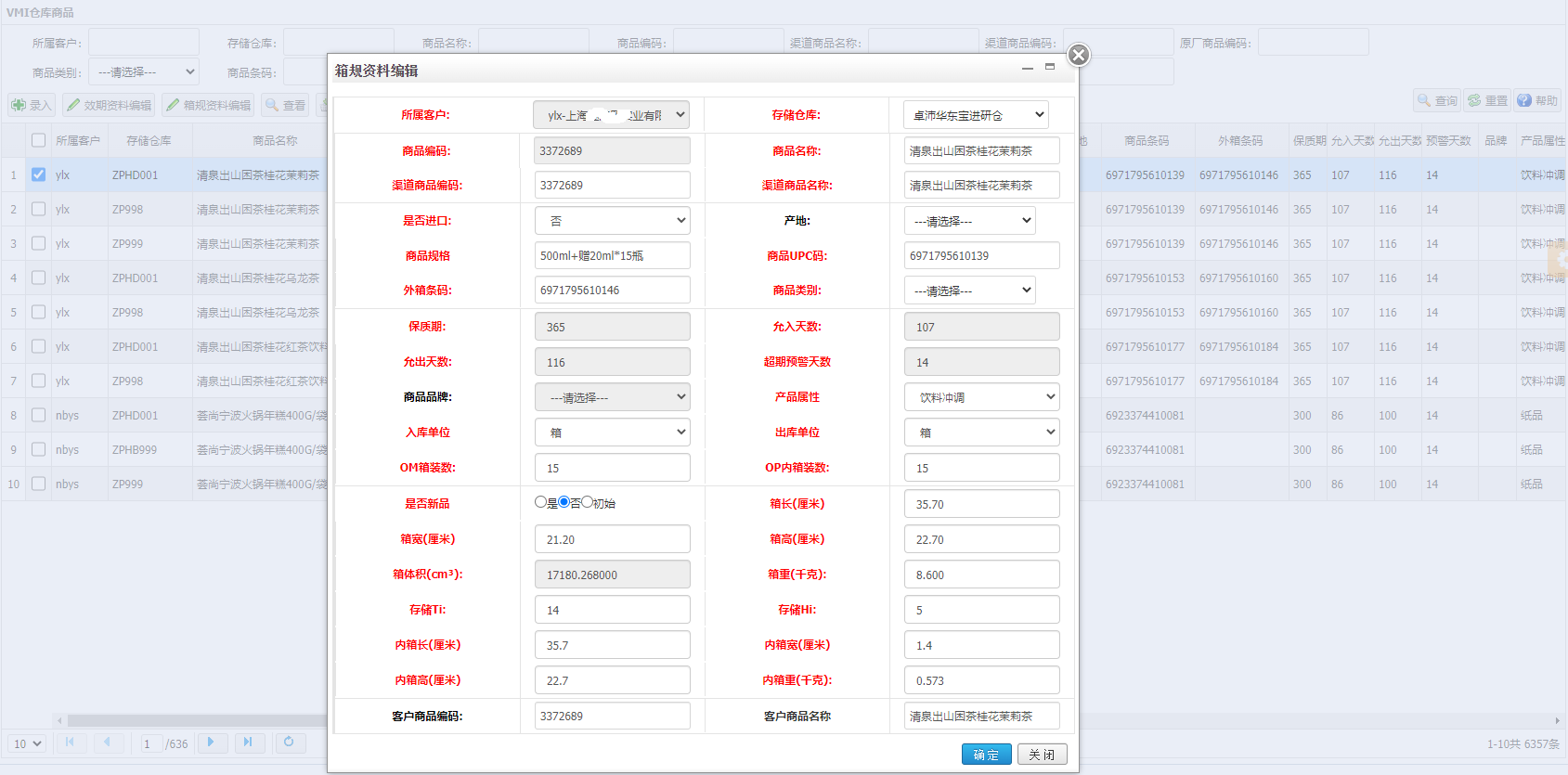Check row 8 nbys ZPHD001 checkbox
The image size is (1568, 775).
click(x=38, y=415)
